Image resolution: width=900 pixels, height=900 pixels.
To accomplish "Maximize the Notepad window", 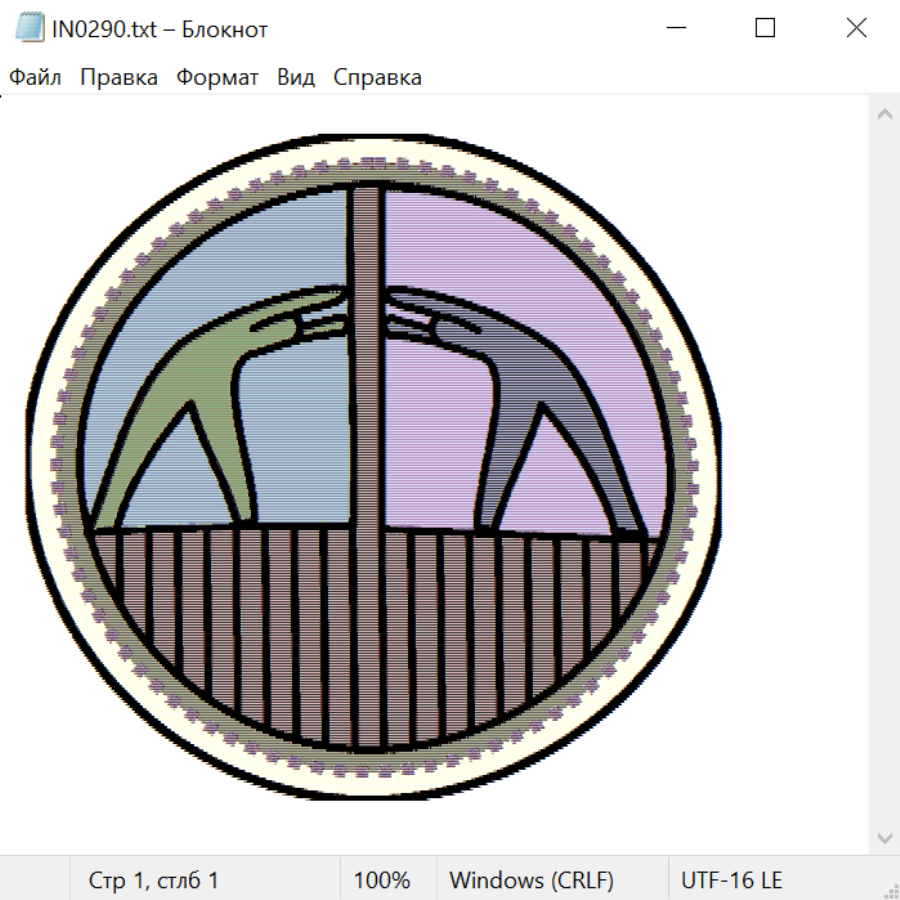I will coord(765,29).
